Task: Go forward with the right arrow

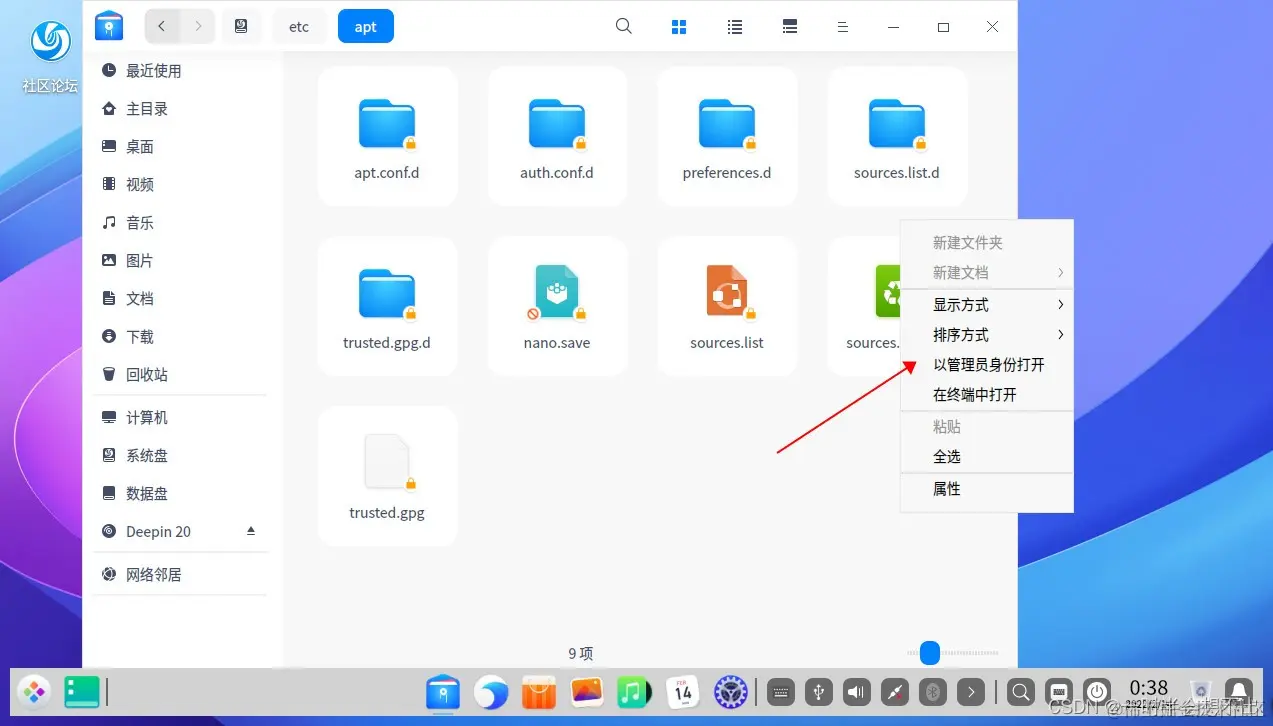Action: tap(198, 26)
